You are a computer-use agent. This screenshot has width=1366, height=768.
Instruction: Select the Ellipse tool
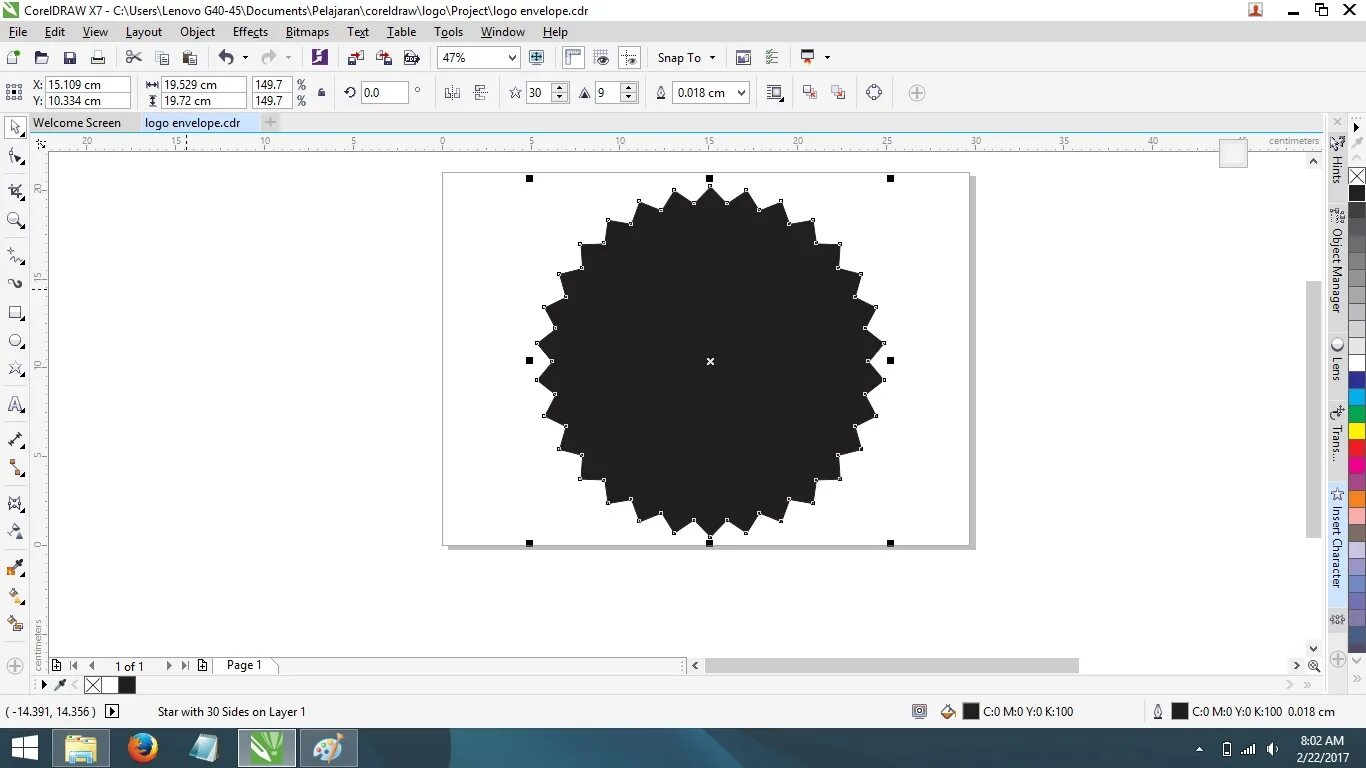click(16, 341)
